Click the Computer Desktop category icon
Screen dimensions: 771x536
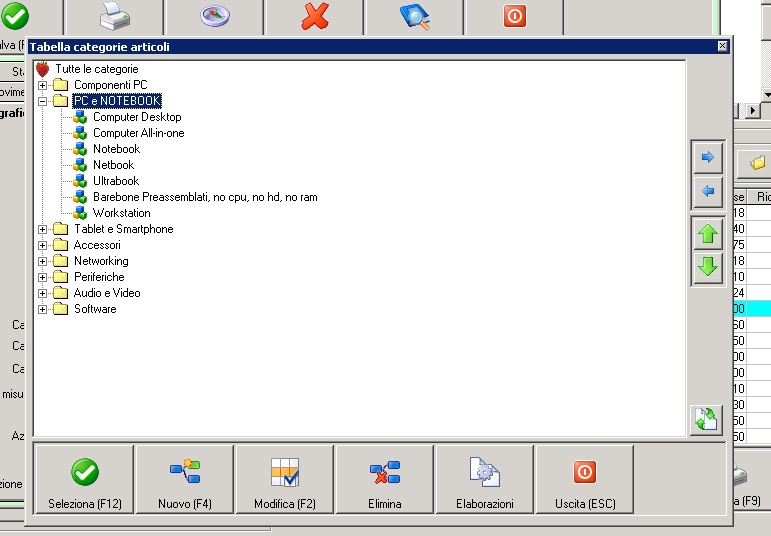tap(80, 117)
